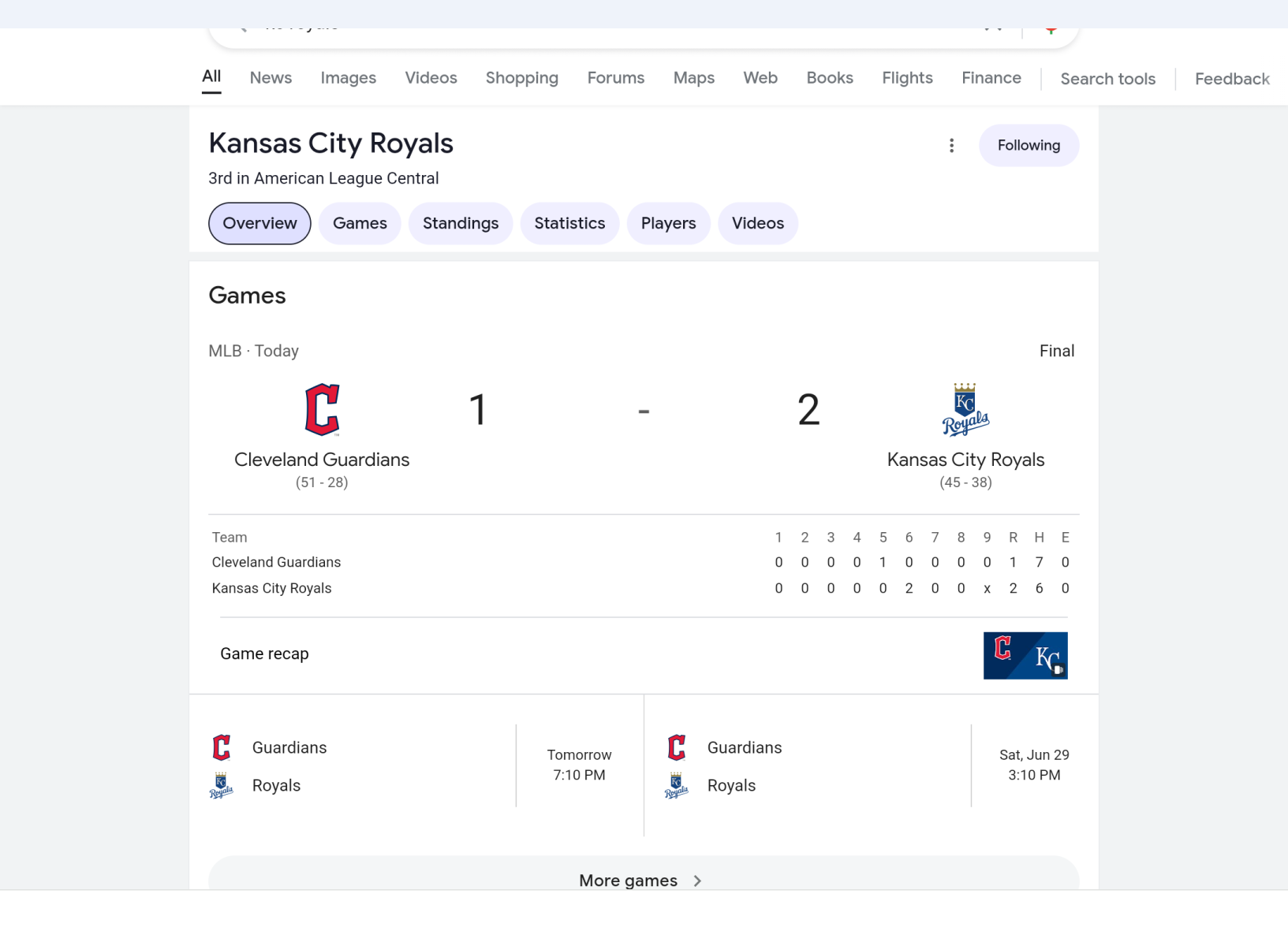Image resolution: width=1288 pixels, height=946 pixels.
Task: Open Search tools
Action: pos(1107,79)
